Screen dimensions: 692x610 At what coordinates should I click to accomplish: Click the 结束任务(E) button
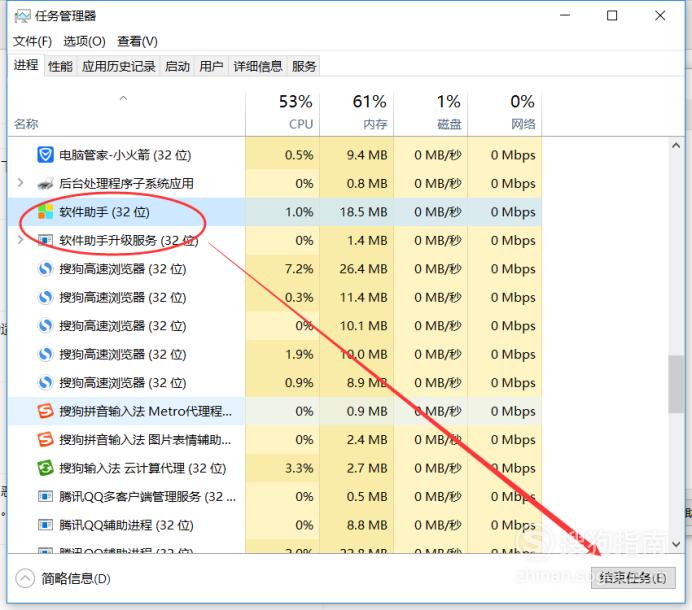click(633, 578)
